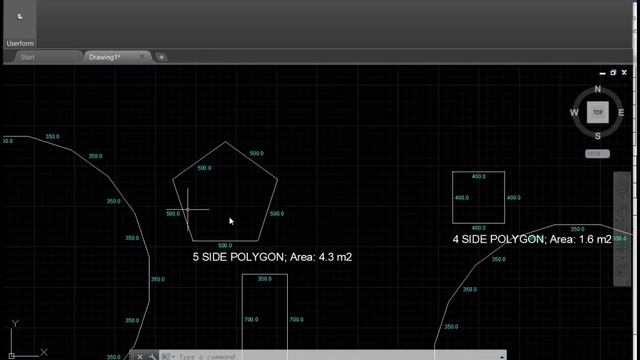Click the S direction on ViewCube compass
The image size is (640, 360).
(x=598, y=136)
